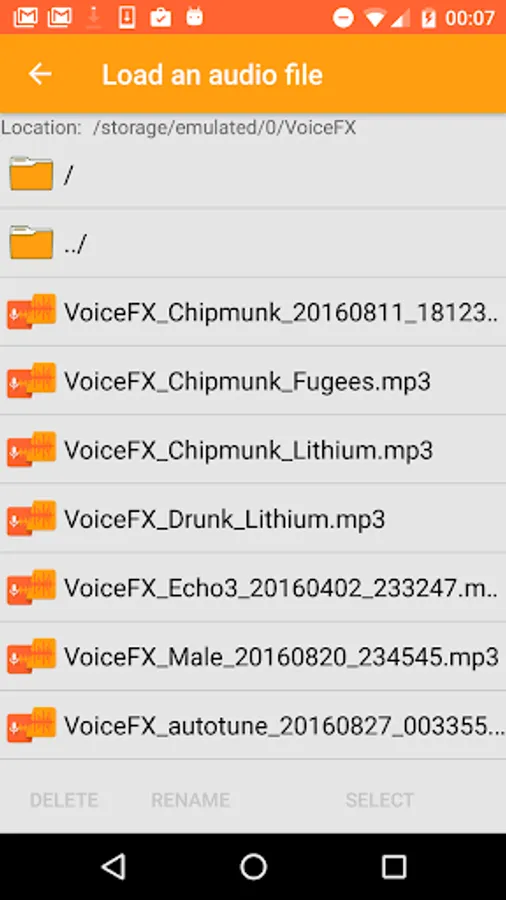Click audio icon of VoiceFX_Echo3 file
Screen dimensions: 506x900
click(31, 587)
